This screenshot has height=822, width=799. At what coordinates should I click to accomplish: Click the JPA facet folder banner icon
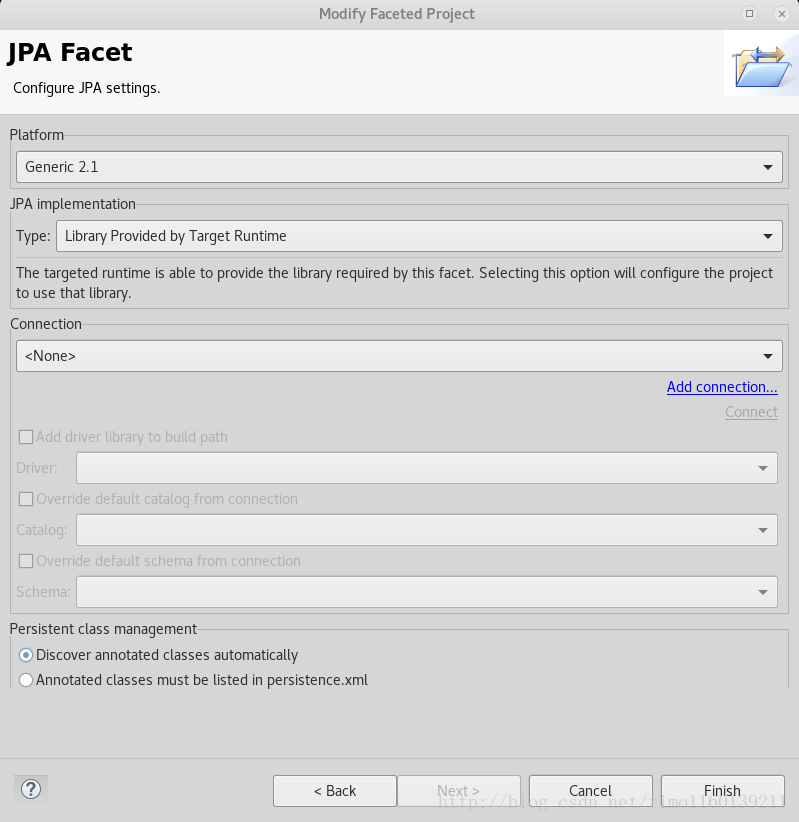[x=760, y=65]
